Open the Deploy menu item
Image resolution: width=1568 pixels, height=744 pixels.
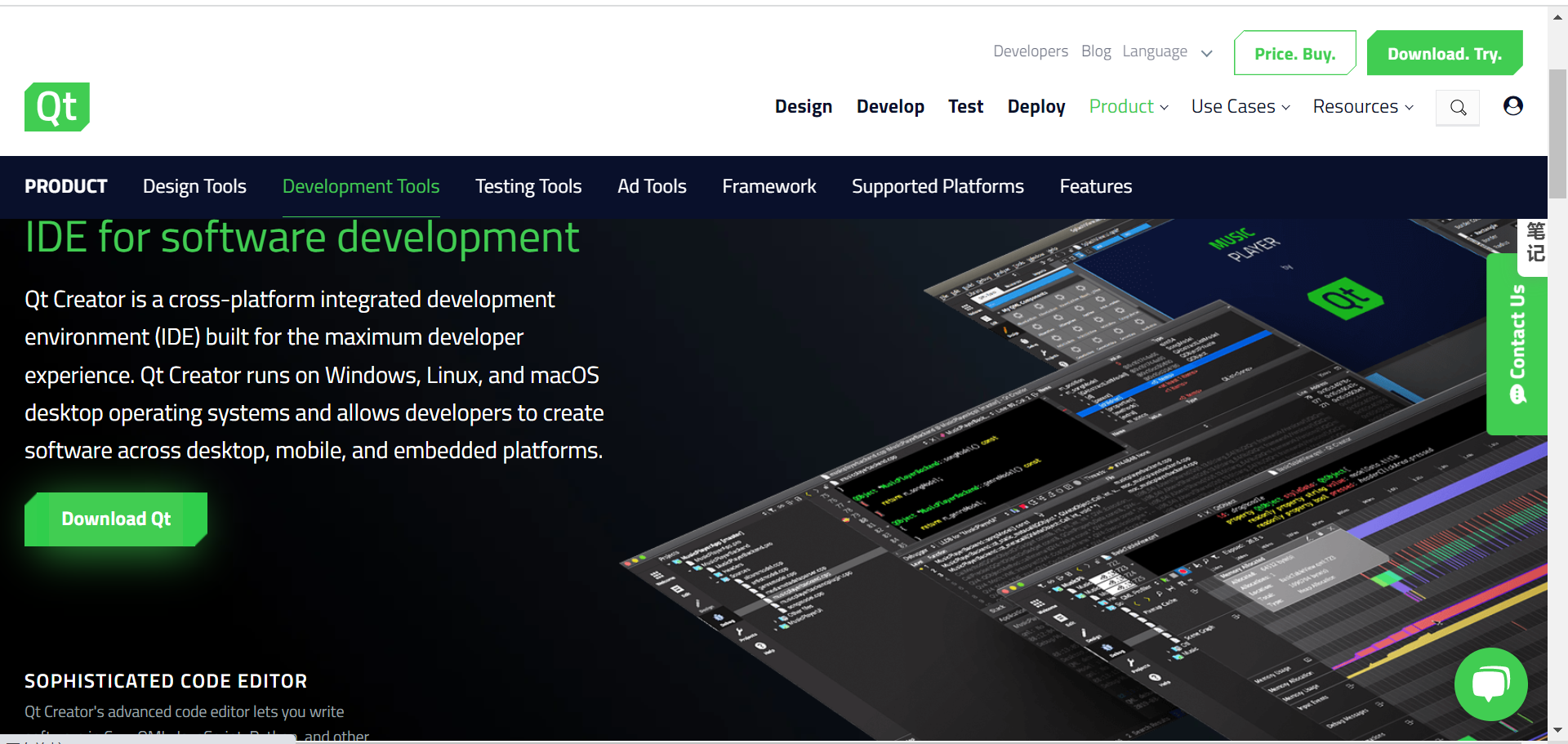point(1036,107)
